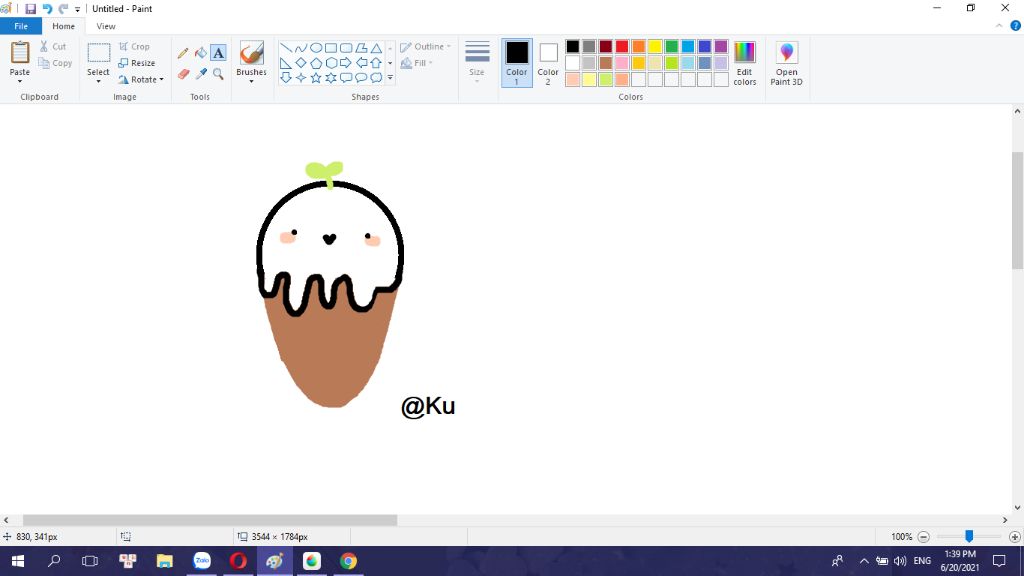Screen dimensions: 1024x576
Task: Click the Undo button in title bar
Action: [x=47, y=8]
